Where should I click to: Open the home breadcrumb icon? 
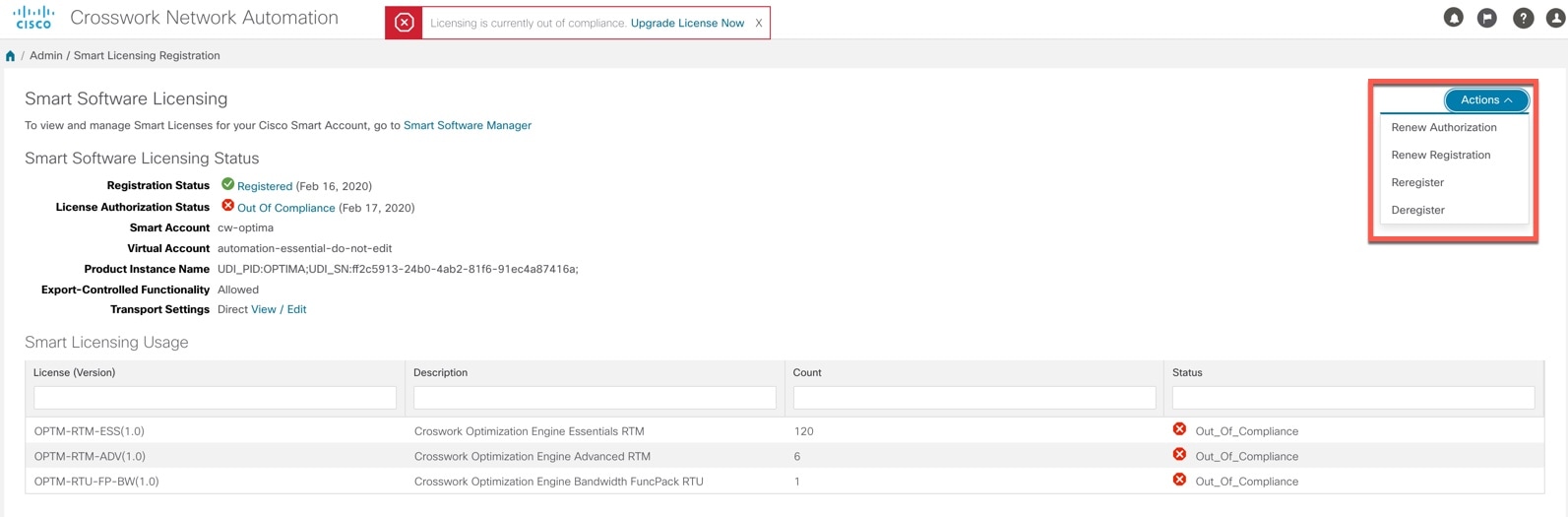click(x=11, y=56)
